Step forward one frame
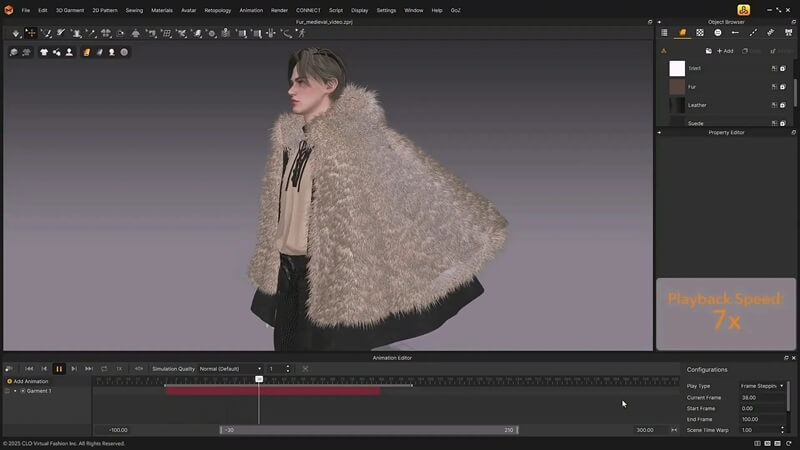800x450 pixels. [x=74, y=369]
